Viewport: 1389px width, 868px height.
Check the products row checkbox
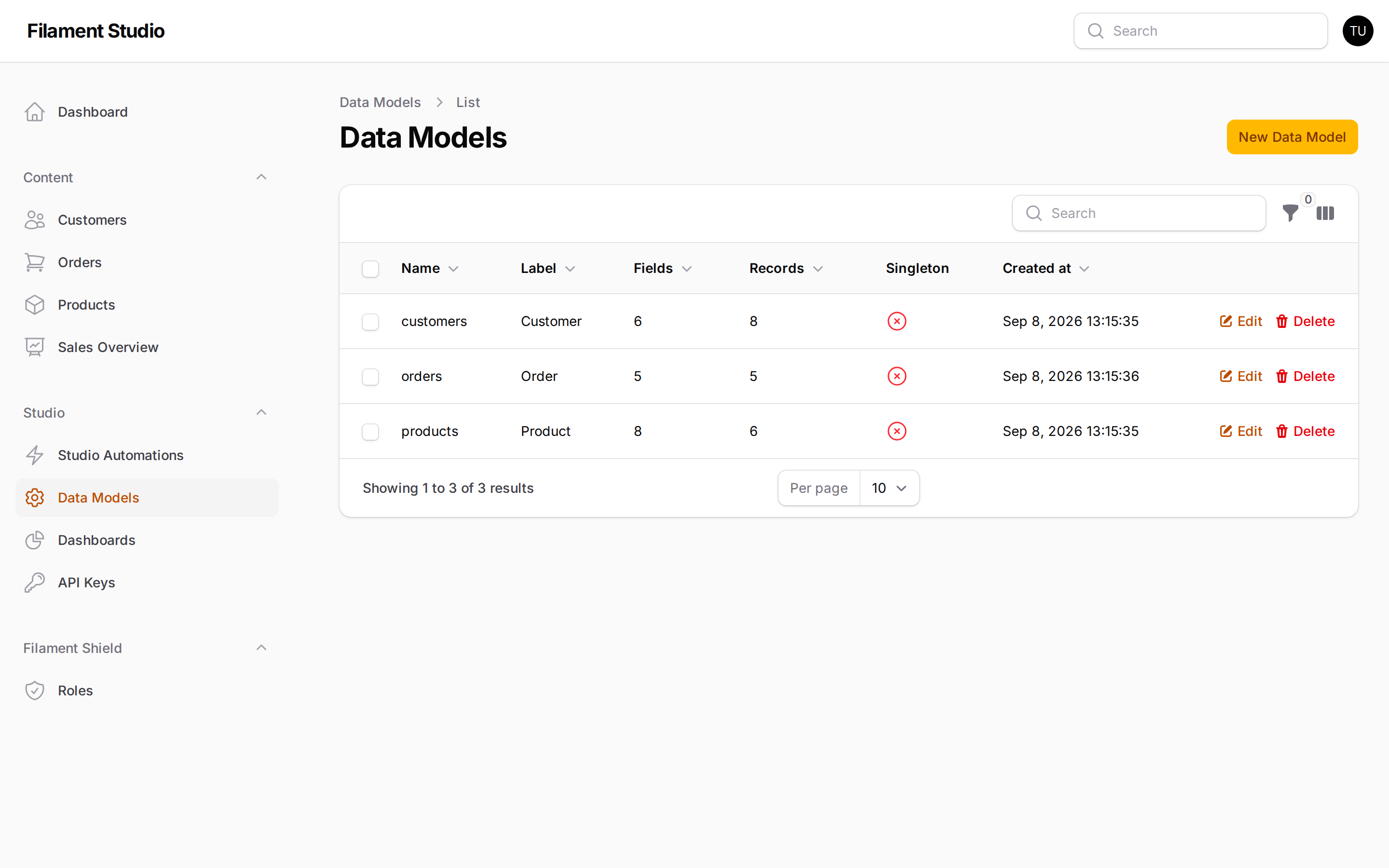[370, 432]
